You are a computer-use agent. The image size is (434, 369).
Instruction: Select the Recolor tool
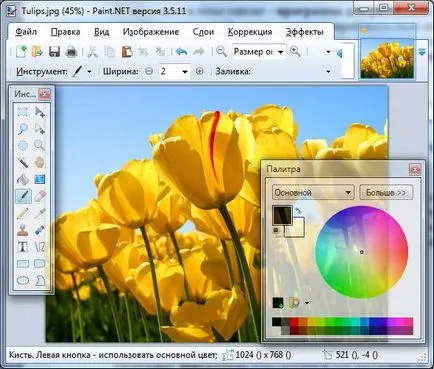40,230
